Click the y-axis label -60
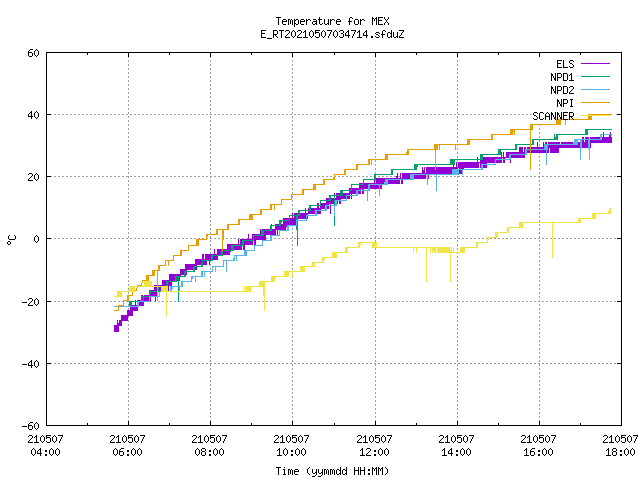The width and height of the screenshot is (640, 480). pos(31,427)
